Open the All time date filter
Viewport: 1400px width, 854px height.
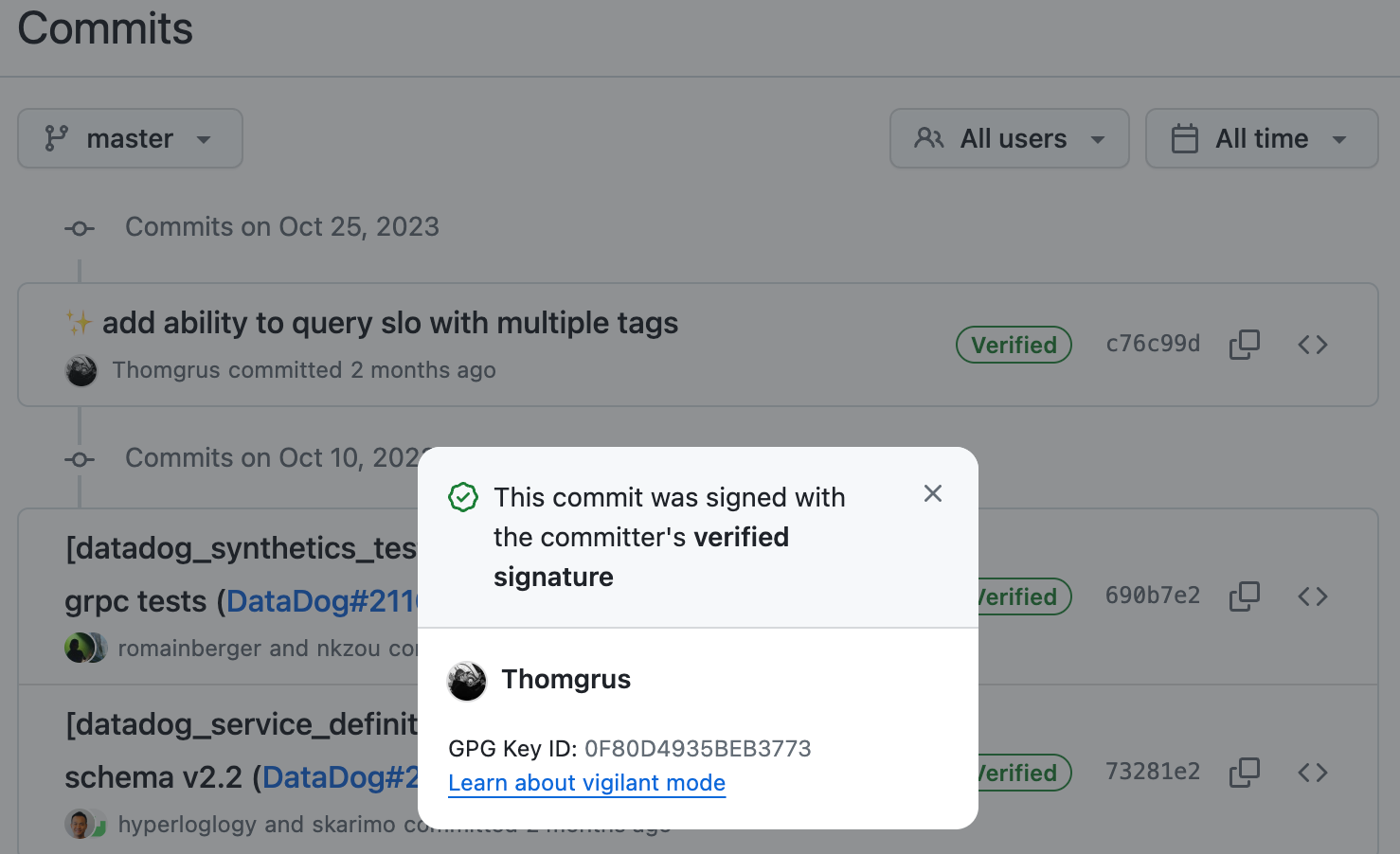click(x=1261, y=138)
